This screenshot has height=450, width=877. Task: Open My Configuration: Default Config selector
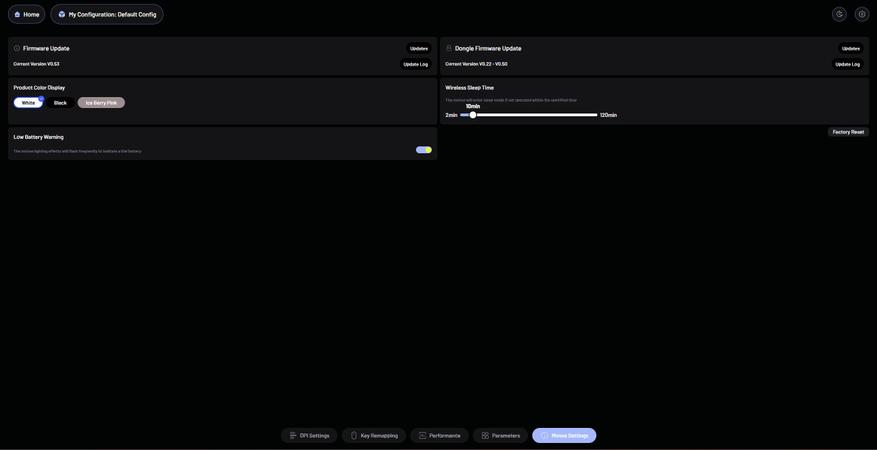coord(107,15)
